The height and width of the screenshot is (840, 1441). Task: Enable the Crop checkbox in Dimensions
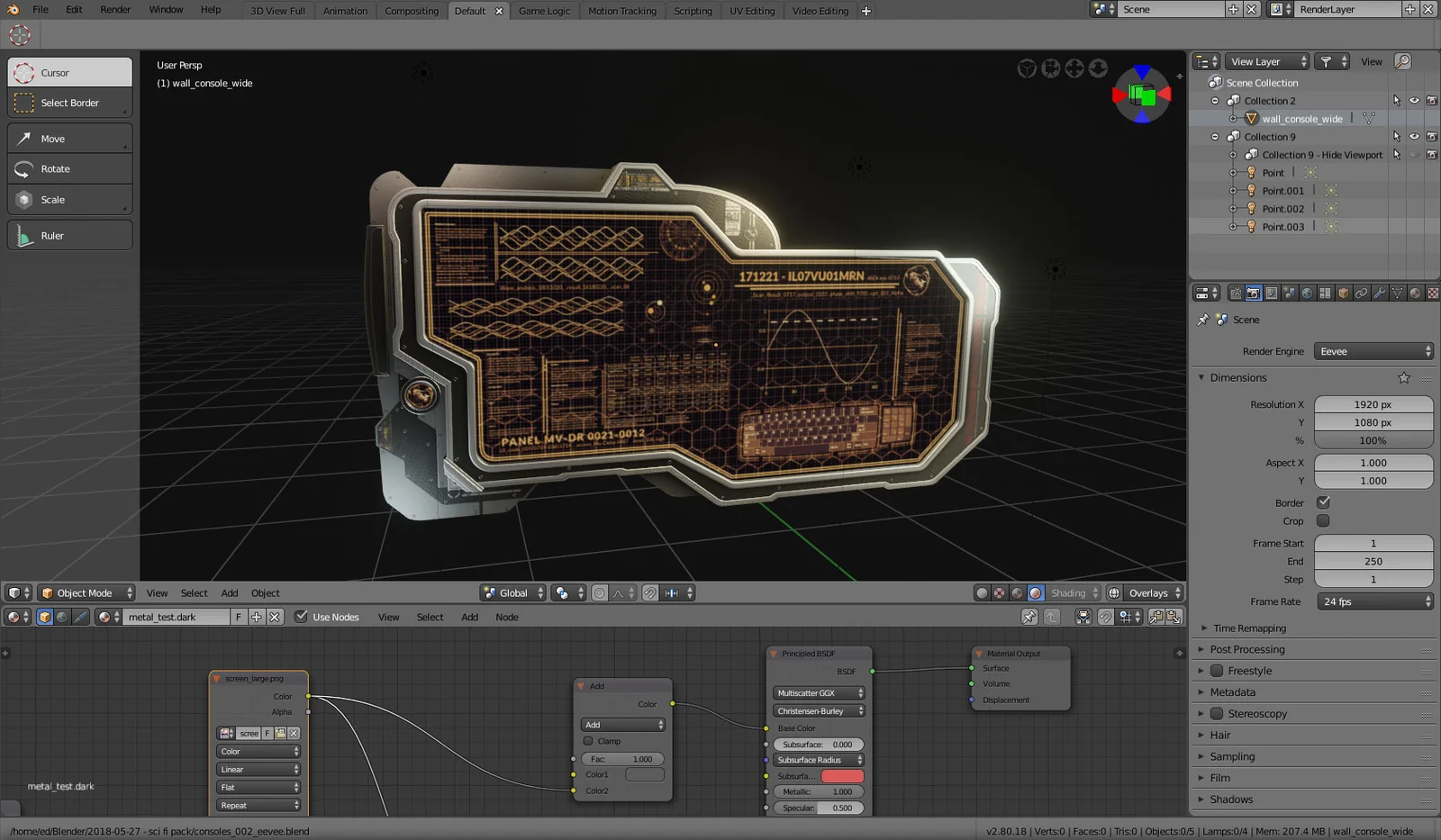coord(1323,520)
